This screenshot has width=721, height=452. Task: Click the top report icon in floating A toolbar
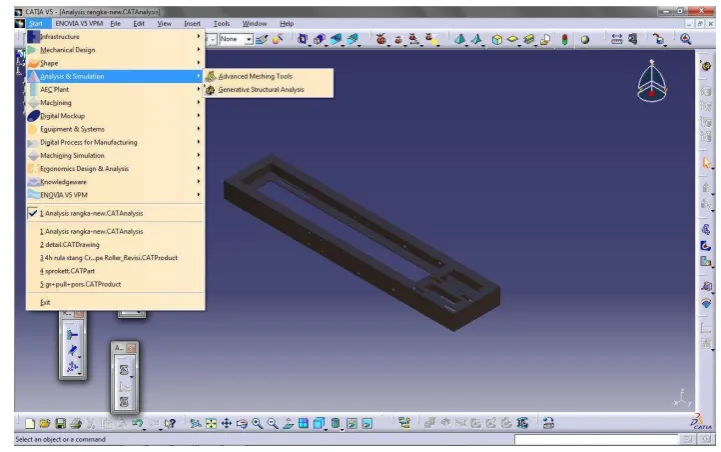pos(124,370)
